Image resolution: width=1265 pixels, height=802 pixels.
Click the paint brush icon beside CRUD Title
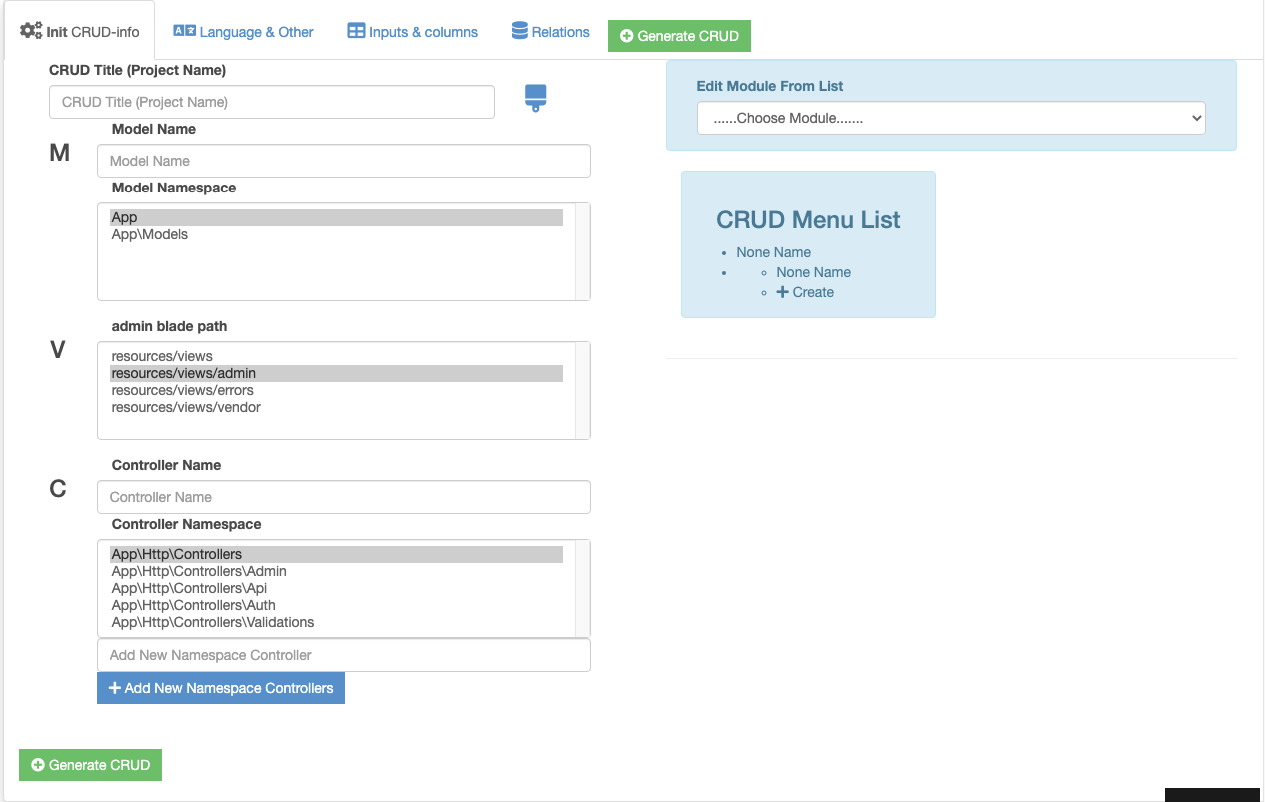(536, 98)
